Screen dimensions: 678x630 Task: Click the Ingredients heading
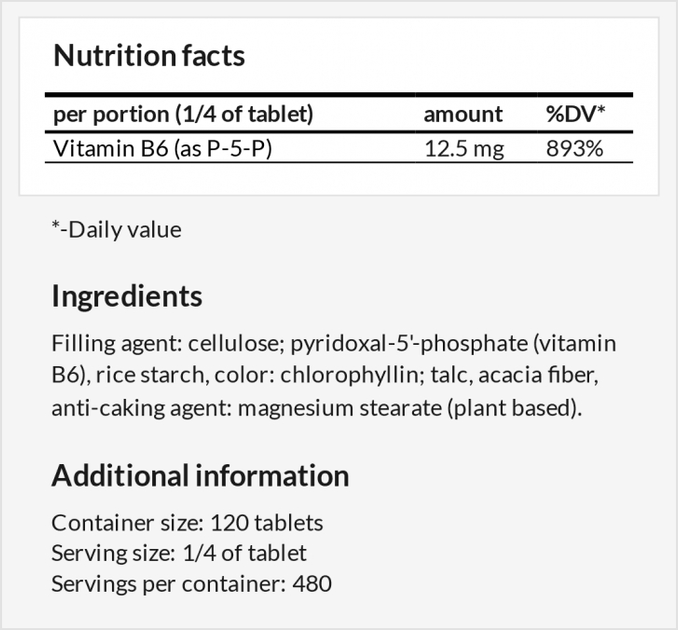pyautogui.click(x=127, y=296)
